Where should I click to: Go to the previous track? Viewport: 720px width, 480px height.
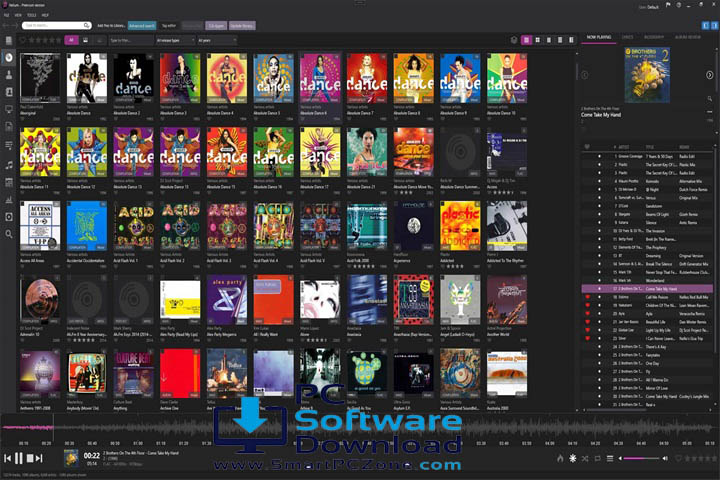[x=7, y=458]
